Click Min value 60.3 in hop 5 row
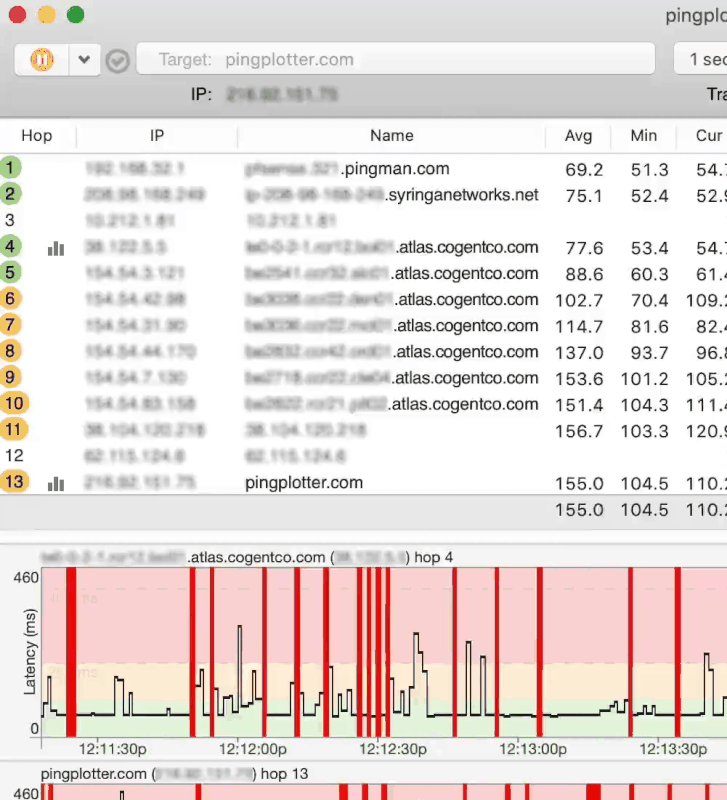This screenshot has width=727, height=800. [649, 274]
